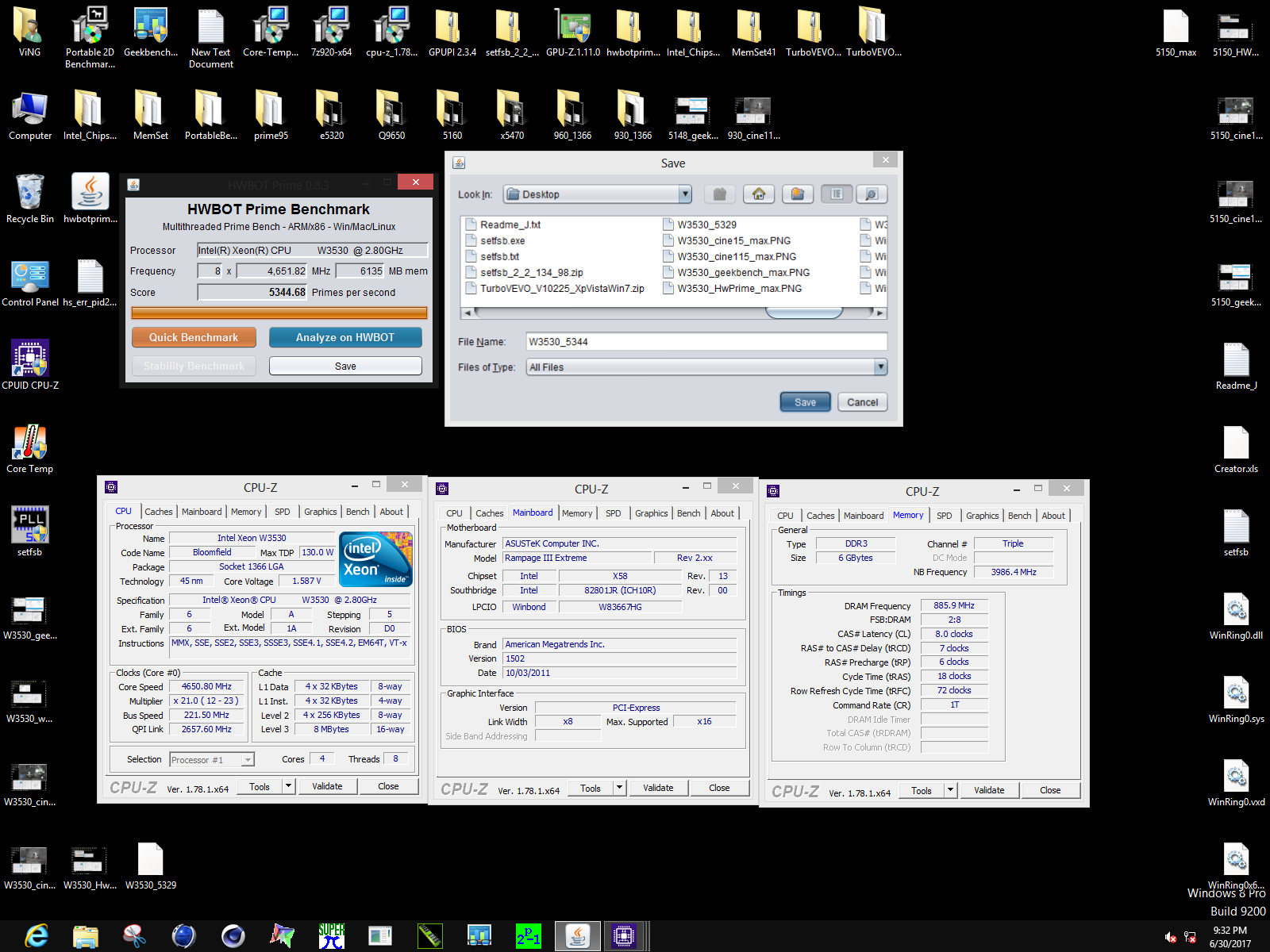The height and width of the screenshot is (952, 1270).
Task: Open SPD tab in middle CPU-Z window
Action: point(614,513)
